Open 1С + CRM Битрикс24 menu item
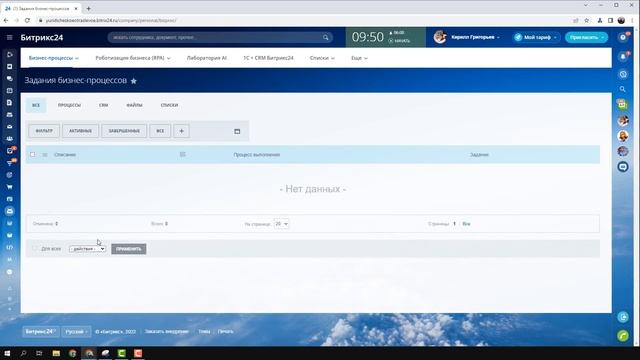 268,58
